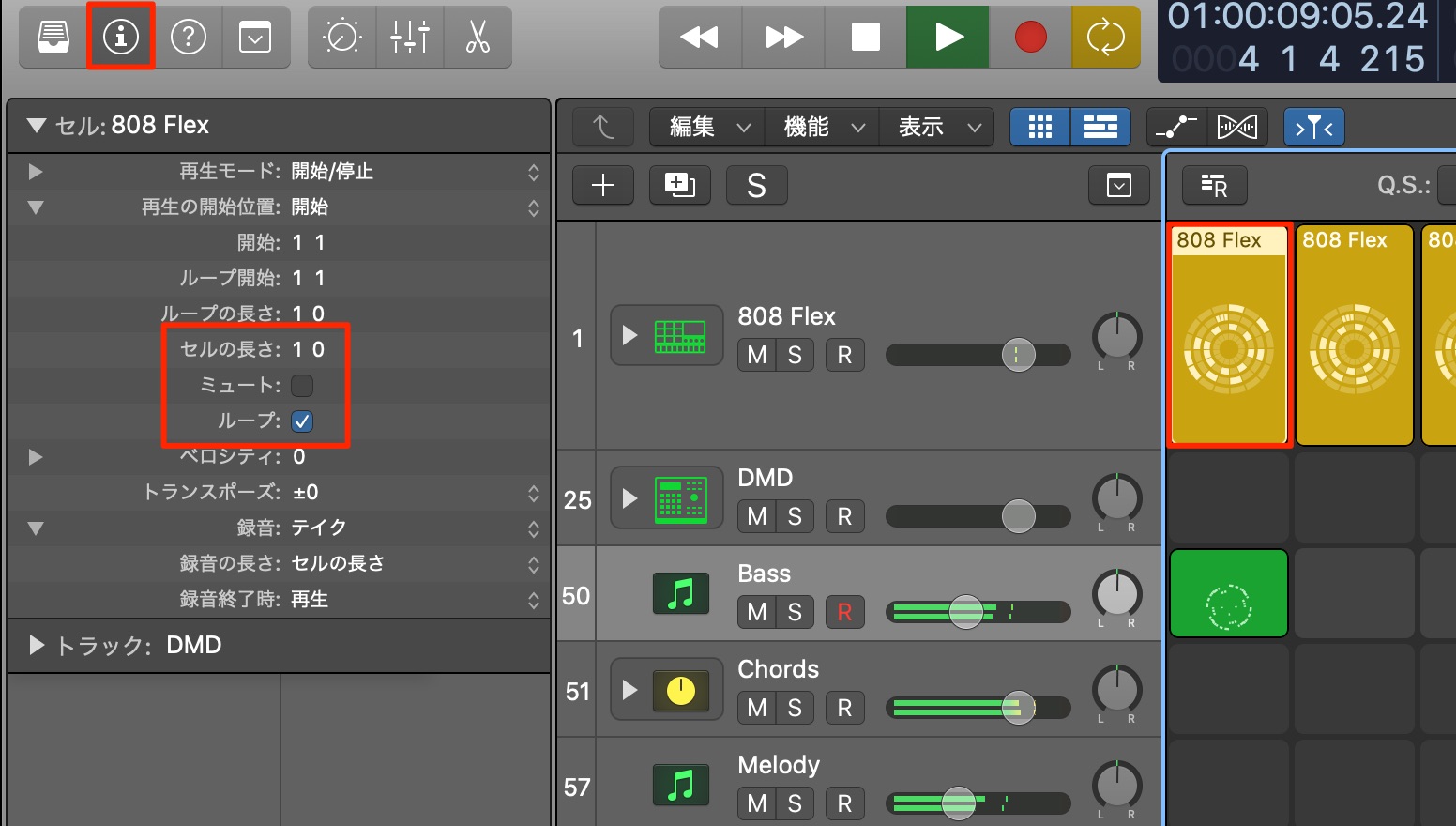1456x826 pixels.
Task: Open Quick Help question mark
Action: pos(189,38)
